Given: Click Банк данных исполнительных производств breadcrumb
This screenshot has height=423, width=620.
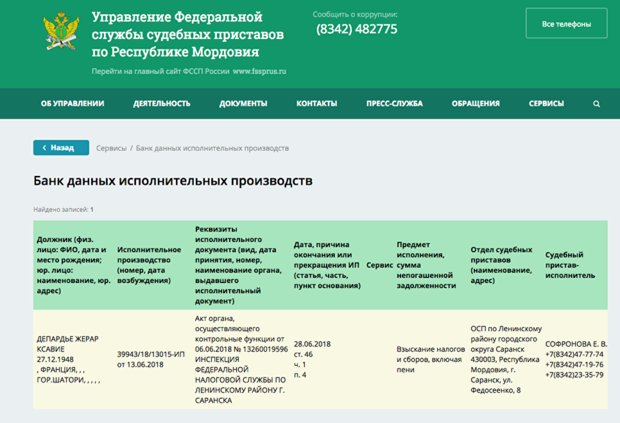Looking at the screenshot, I should click(212, 148).
